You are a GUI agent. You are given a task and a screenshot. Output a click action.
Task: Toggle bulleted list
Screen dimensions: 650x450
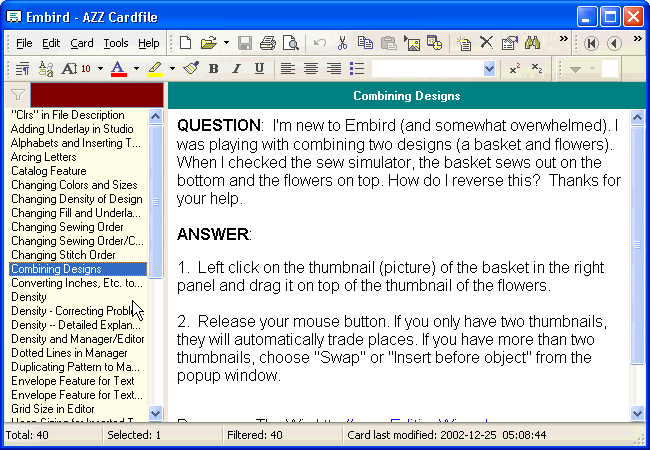pyautogui.click(x=357, y=69)
